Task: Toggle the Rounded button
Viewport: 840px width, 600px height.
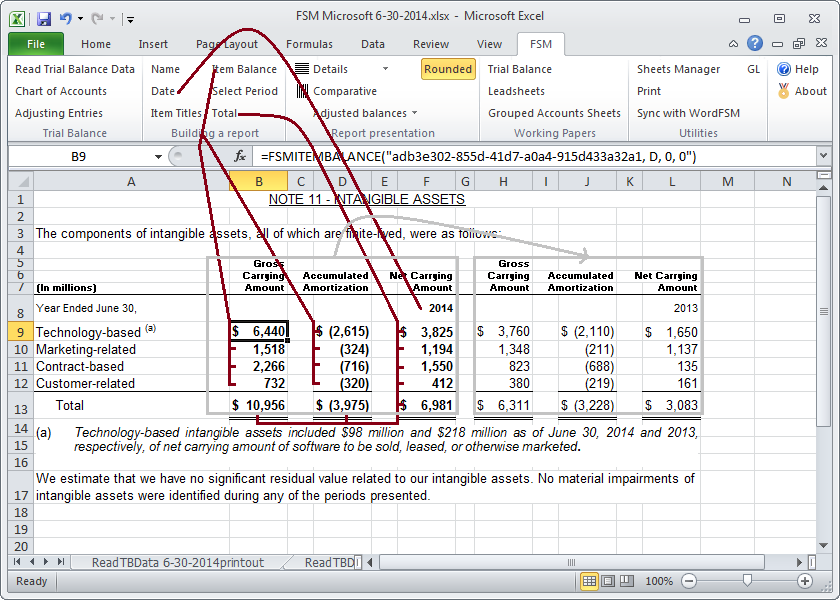Action: click(x=448, y=69)
